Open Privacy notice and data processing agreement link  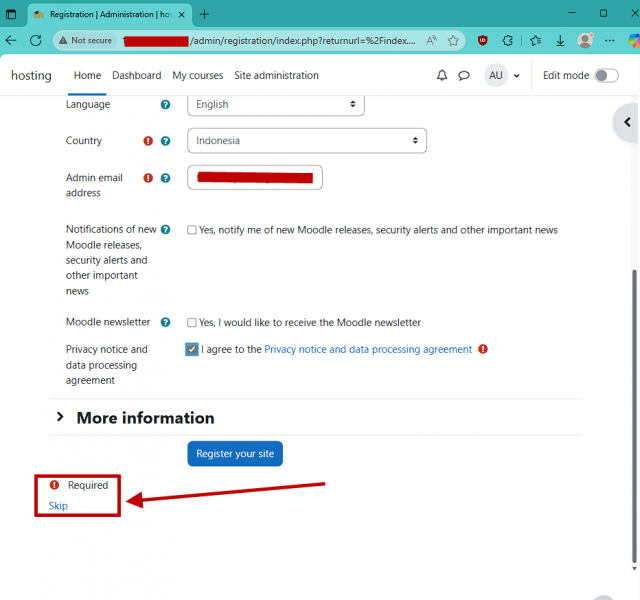coord(368,349)
